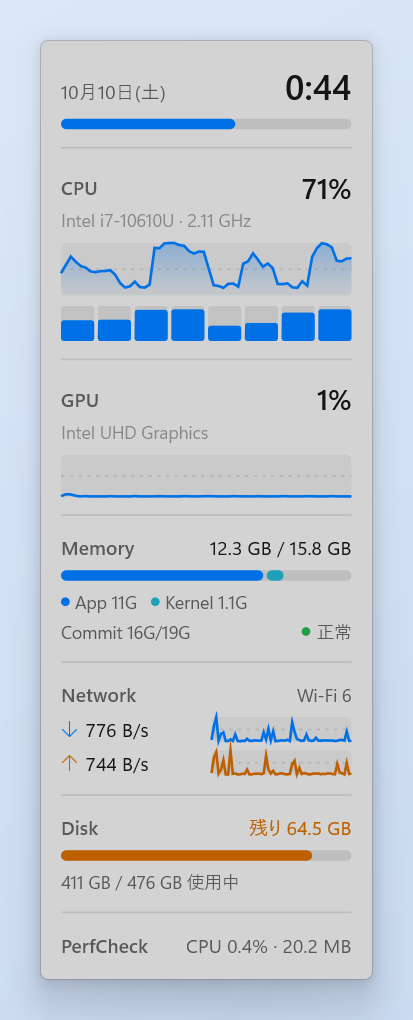Select the CPU section heading

click(79, 189)
